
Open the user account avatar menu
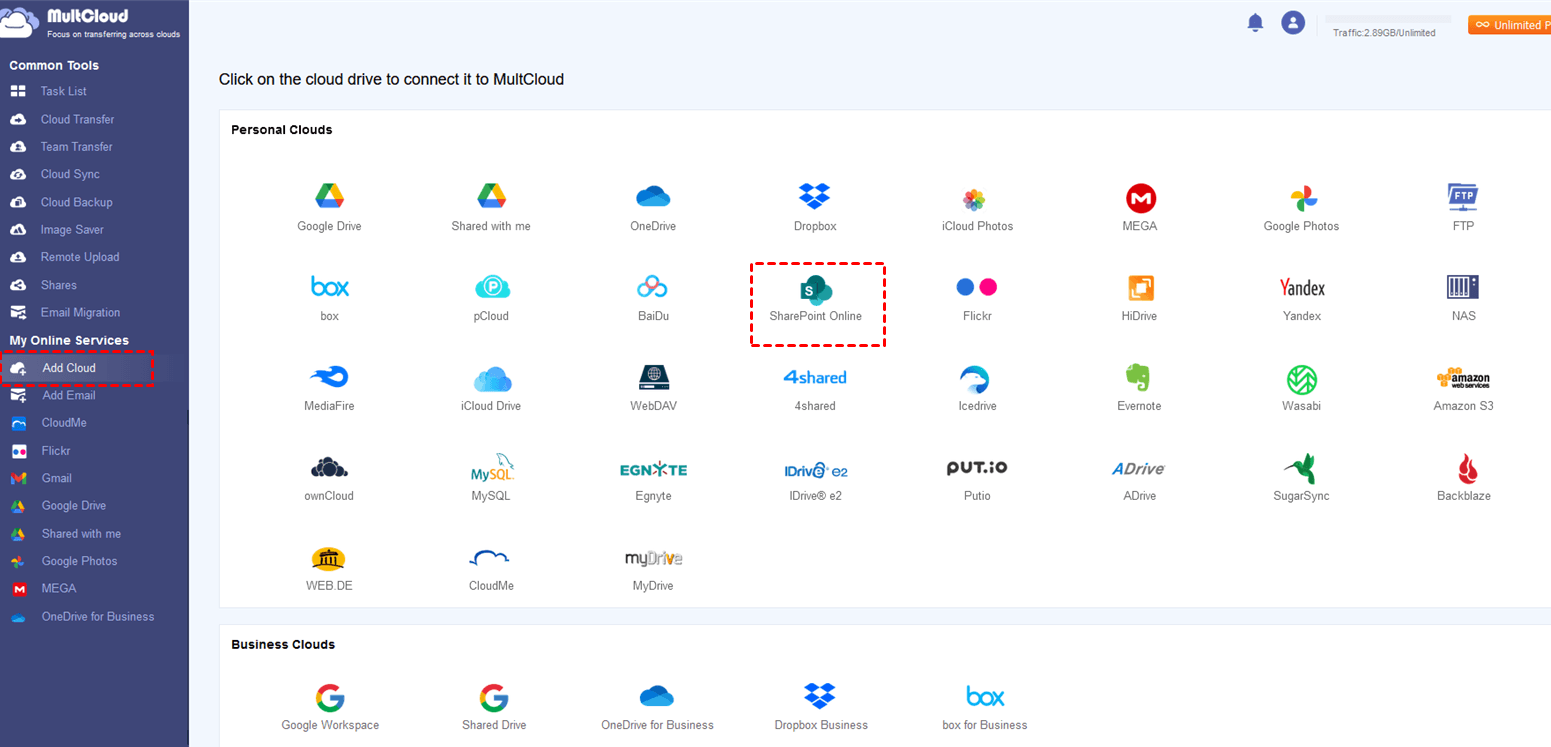[1293, 23]
